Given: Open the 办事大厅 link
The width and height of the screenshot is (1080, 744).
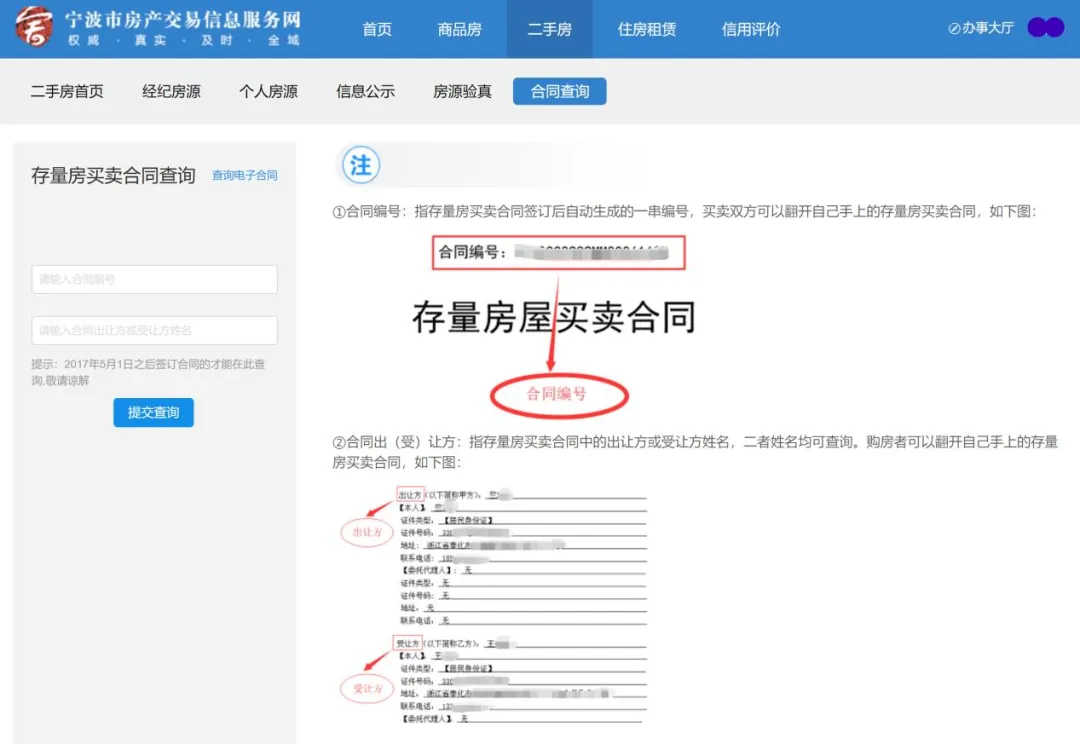Looking at the screenshot, I should [x=981, y=28].
